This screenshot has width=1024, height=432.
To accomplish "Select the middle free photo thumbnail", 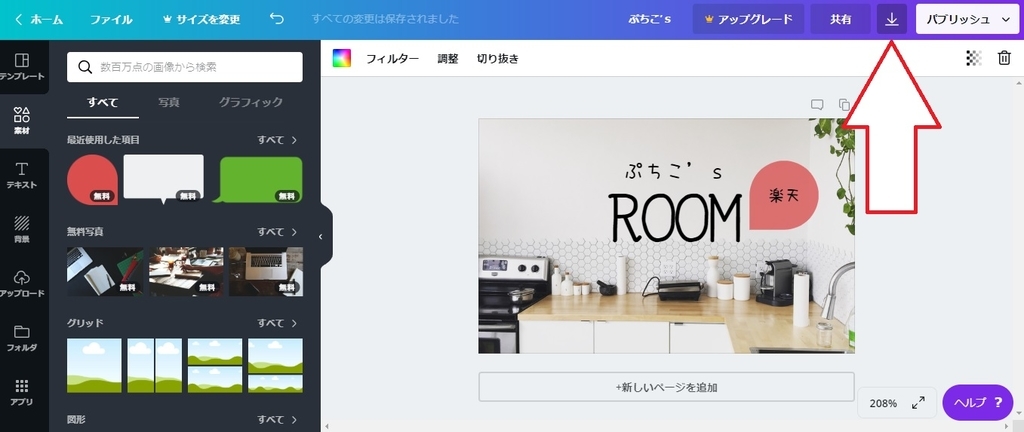I will 186,271.
